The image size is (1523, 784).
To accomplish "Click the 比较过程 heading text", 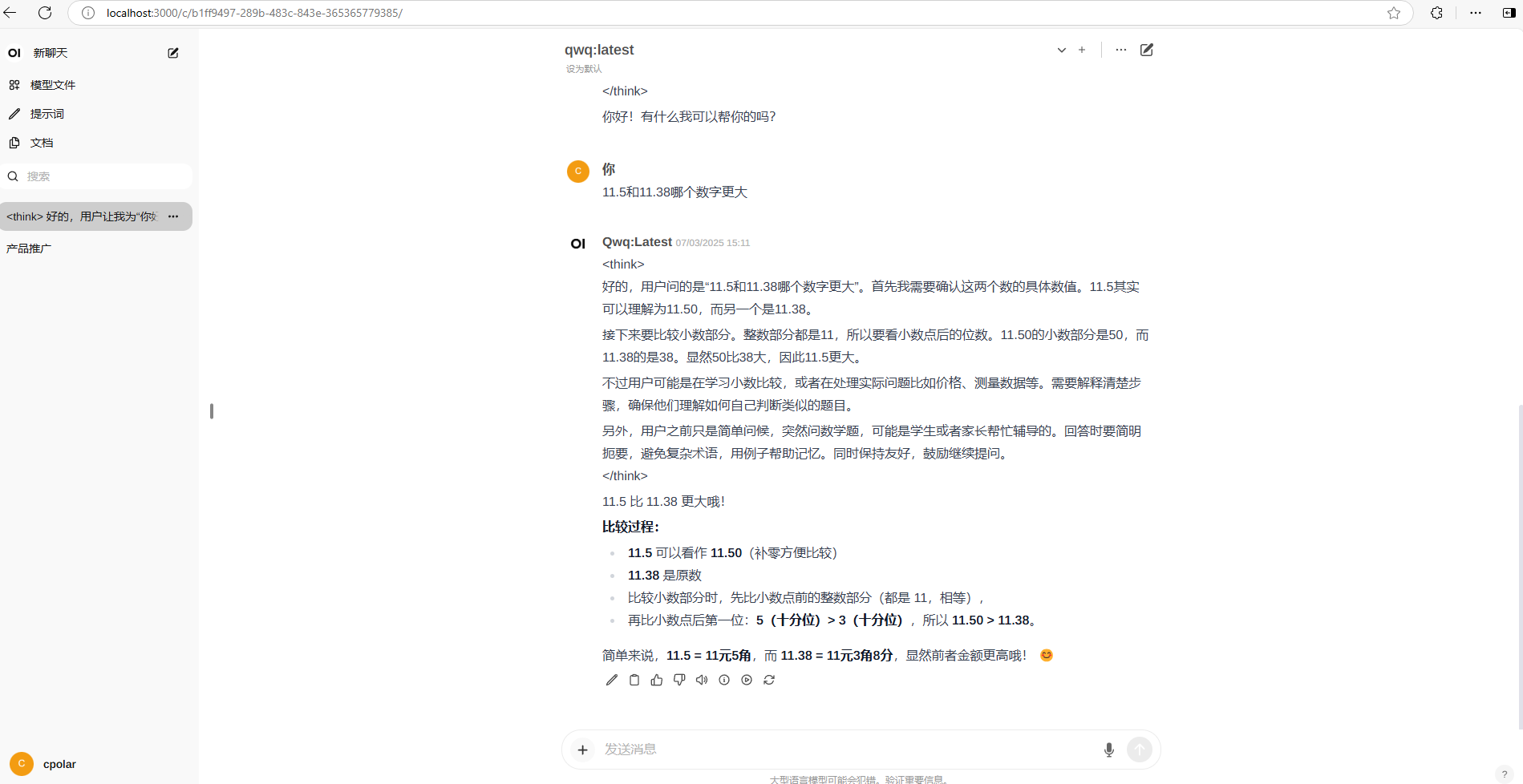I will pyautogui.click(x=630, y=527).
